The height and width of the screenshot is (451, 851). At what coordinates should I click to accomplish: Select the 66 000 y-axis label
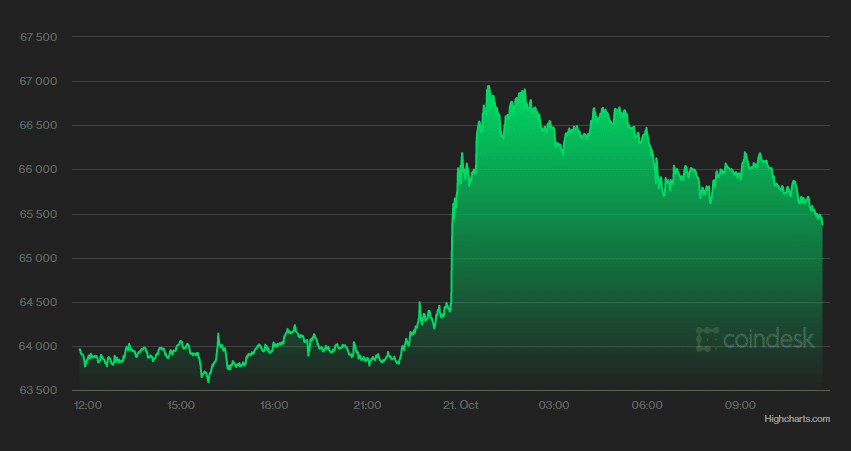click(x=38, y=170)
